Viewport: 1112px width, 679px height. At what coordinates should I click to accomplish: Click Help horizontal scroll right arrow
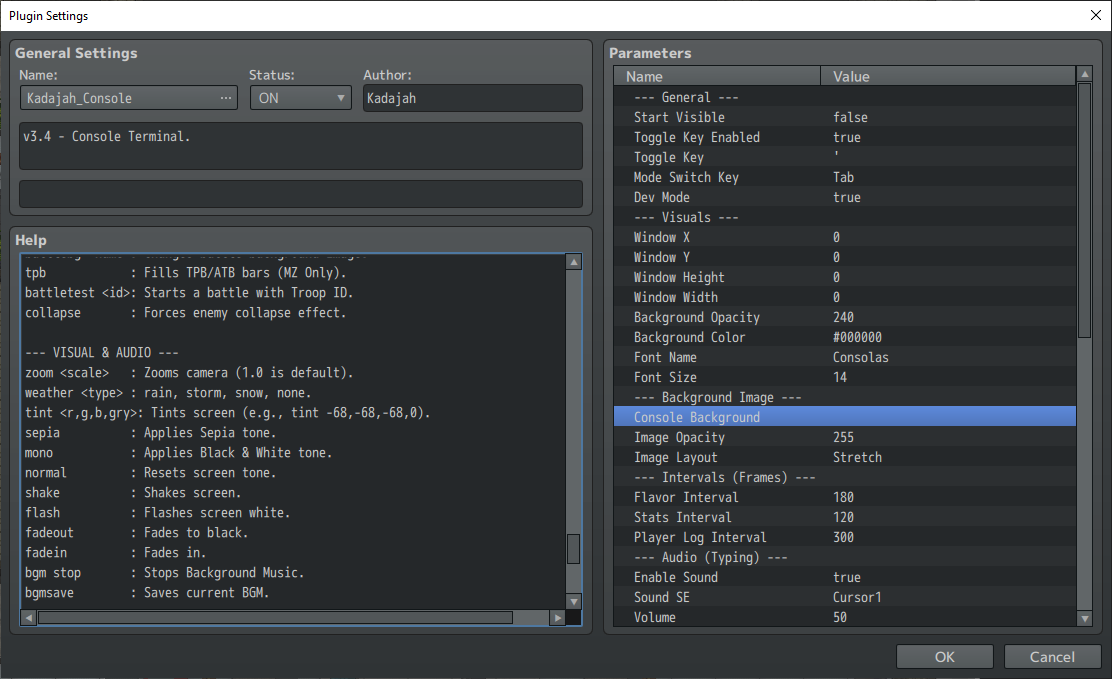pyautogui.click(x=557, y=618)
